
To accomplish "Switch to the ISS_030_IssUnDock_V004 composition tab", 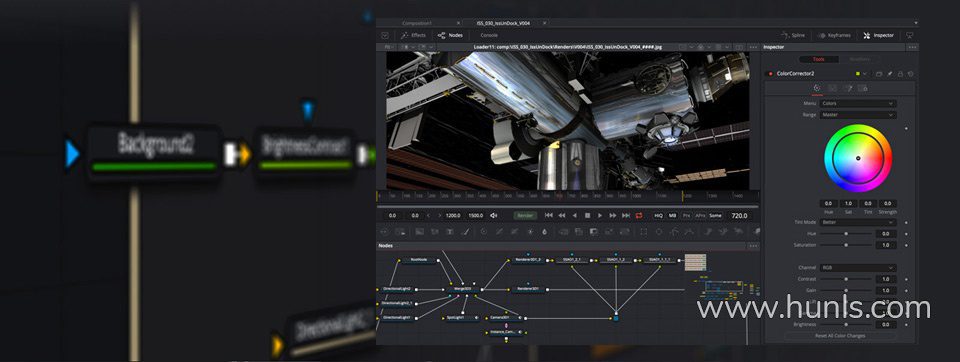I will (503, 23).
